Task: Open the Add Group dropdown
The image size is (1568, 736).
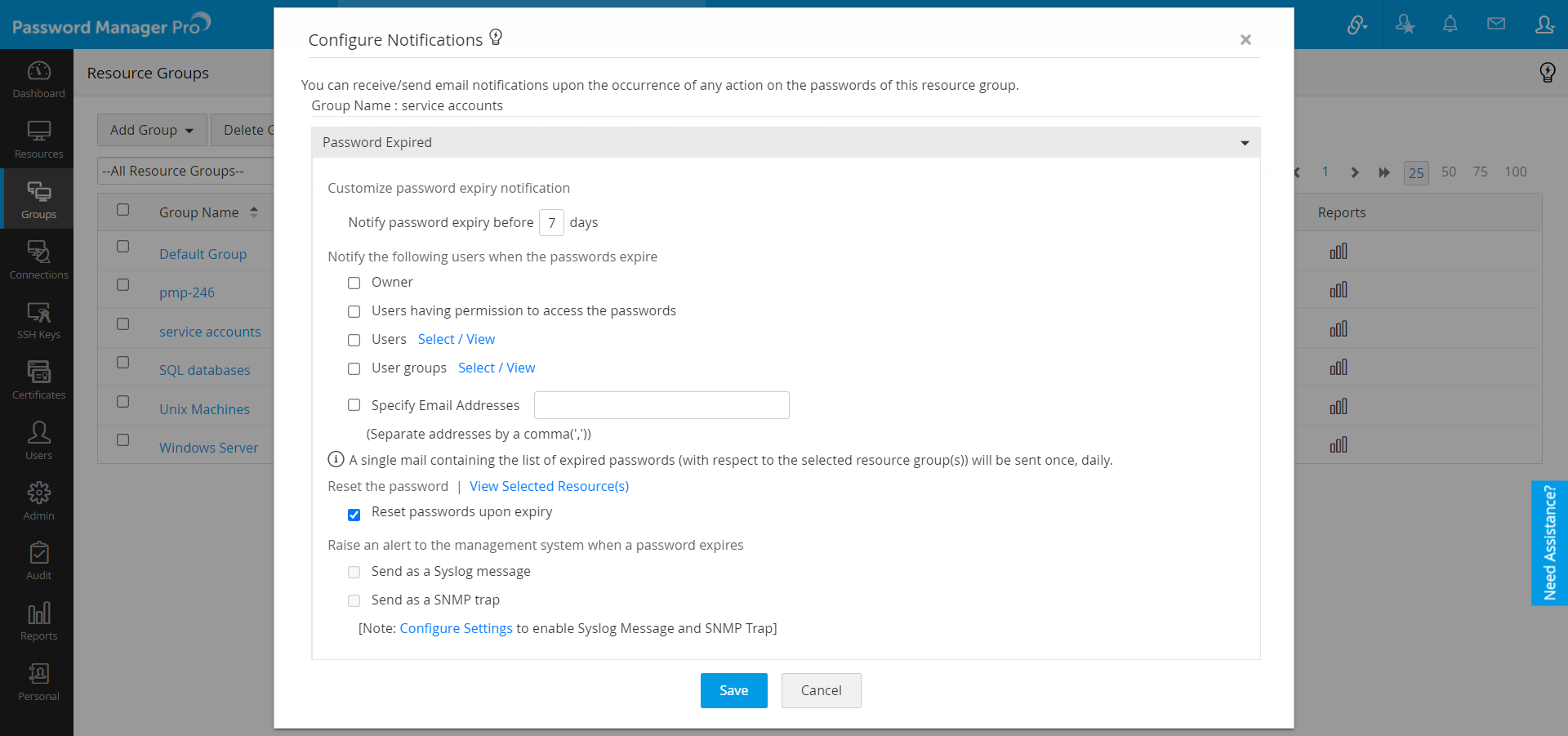Action: (x=152, y=130)
